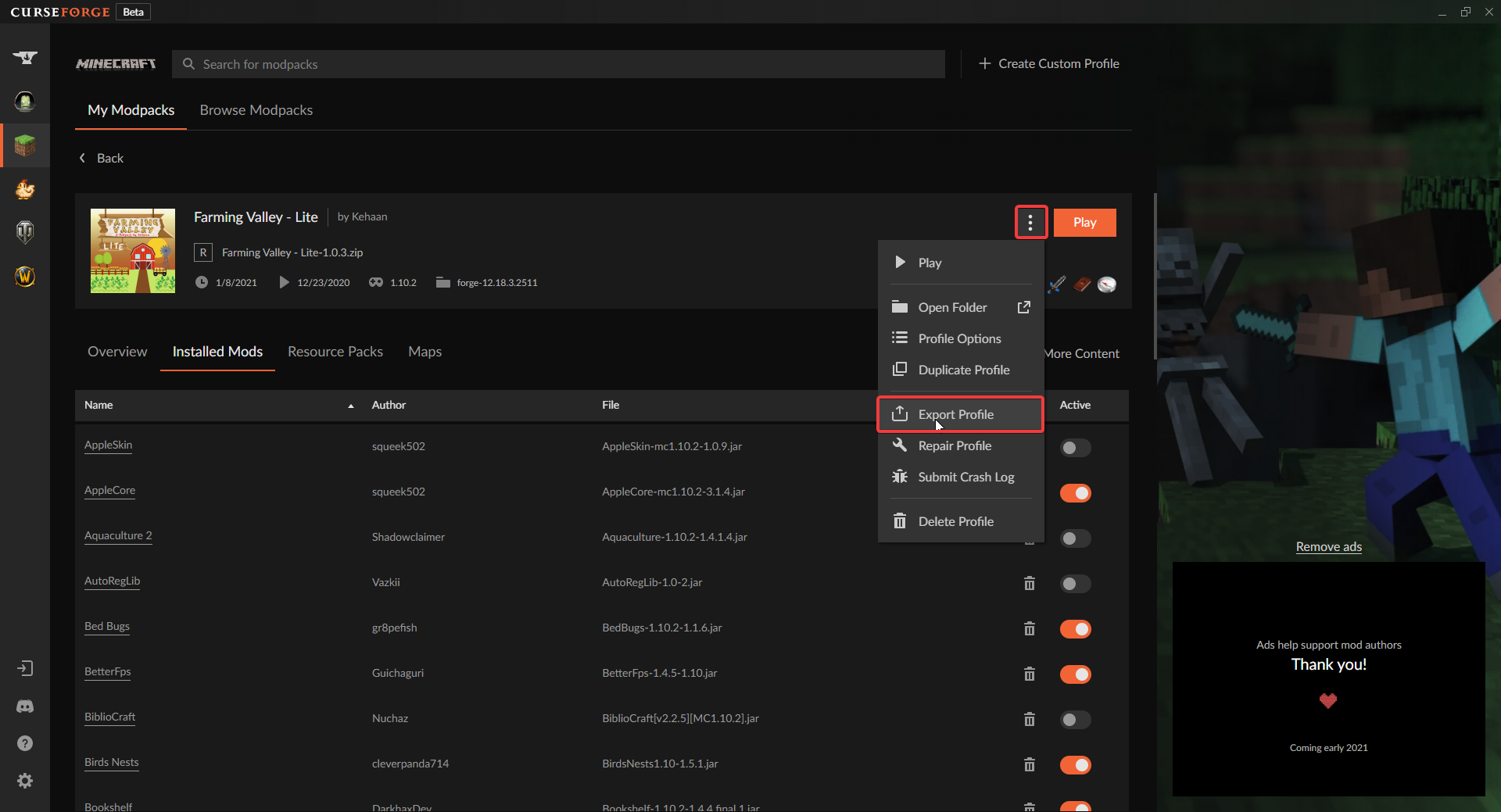1501x812 pixels.
Task: Toggle AppleSkin mod active switch
Action: coord(1075,448)
